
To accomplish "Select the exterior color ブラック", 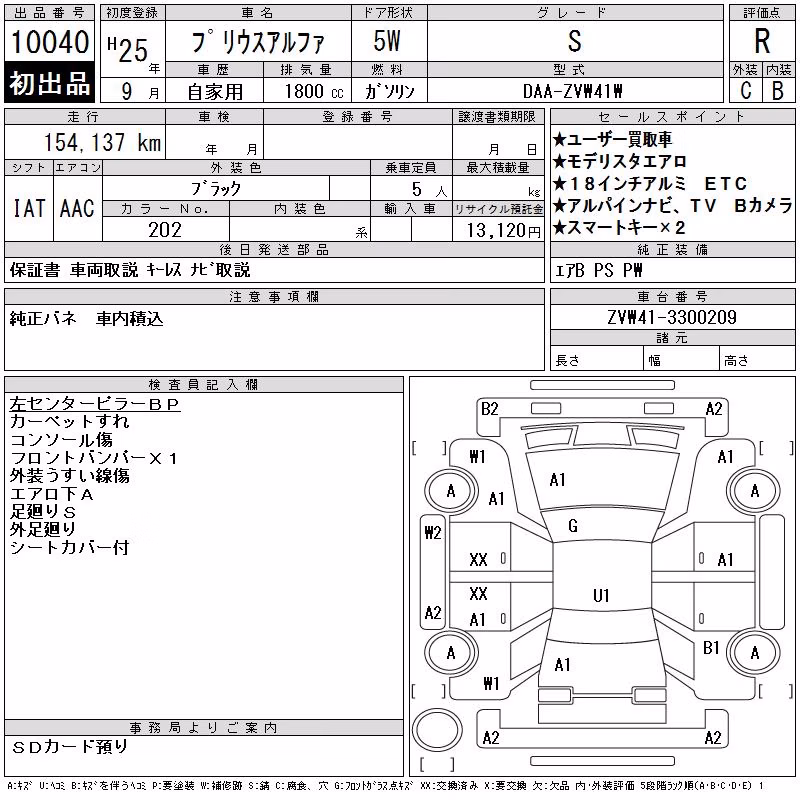I will coord(216,189).
